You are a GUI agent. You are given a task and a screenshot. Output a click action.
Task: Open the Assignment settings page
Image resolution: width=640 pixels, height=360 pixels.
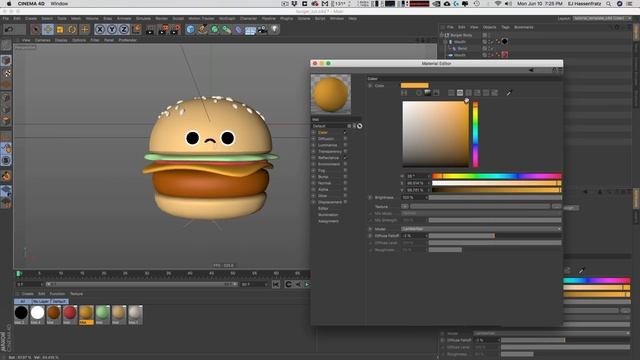328,221
